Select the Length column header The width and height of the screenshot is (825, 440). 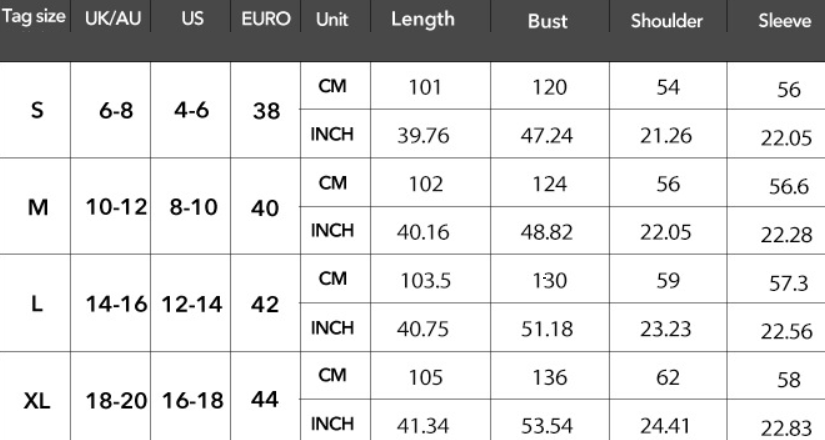pos(422,19)
